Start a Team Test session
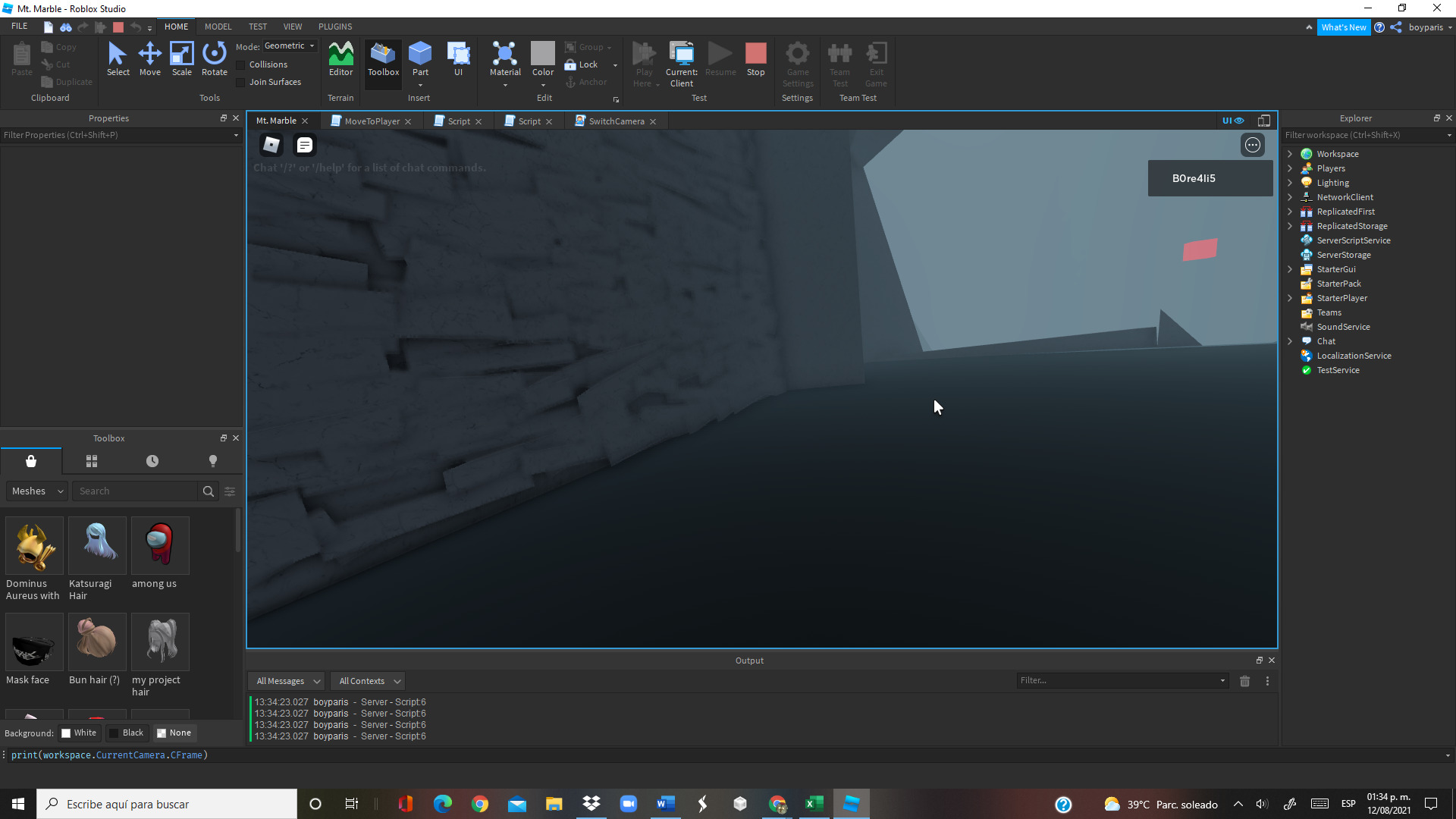 [x=839, y=64]
